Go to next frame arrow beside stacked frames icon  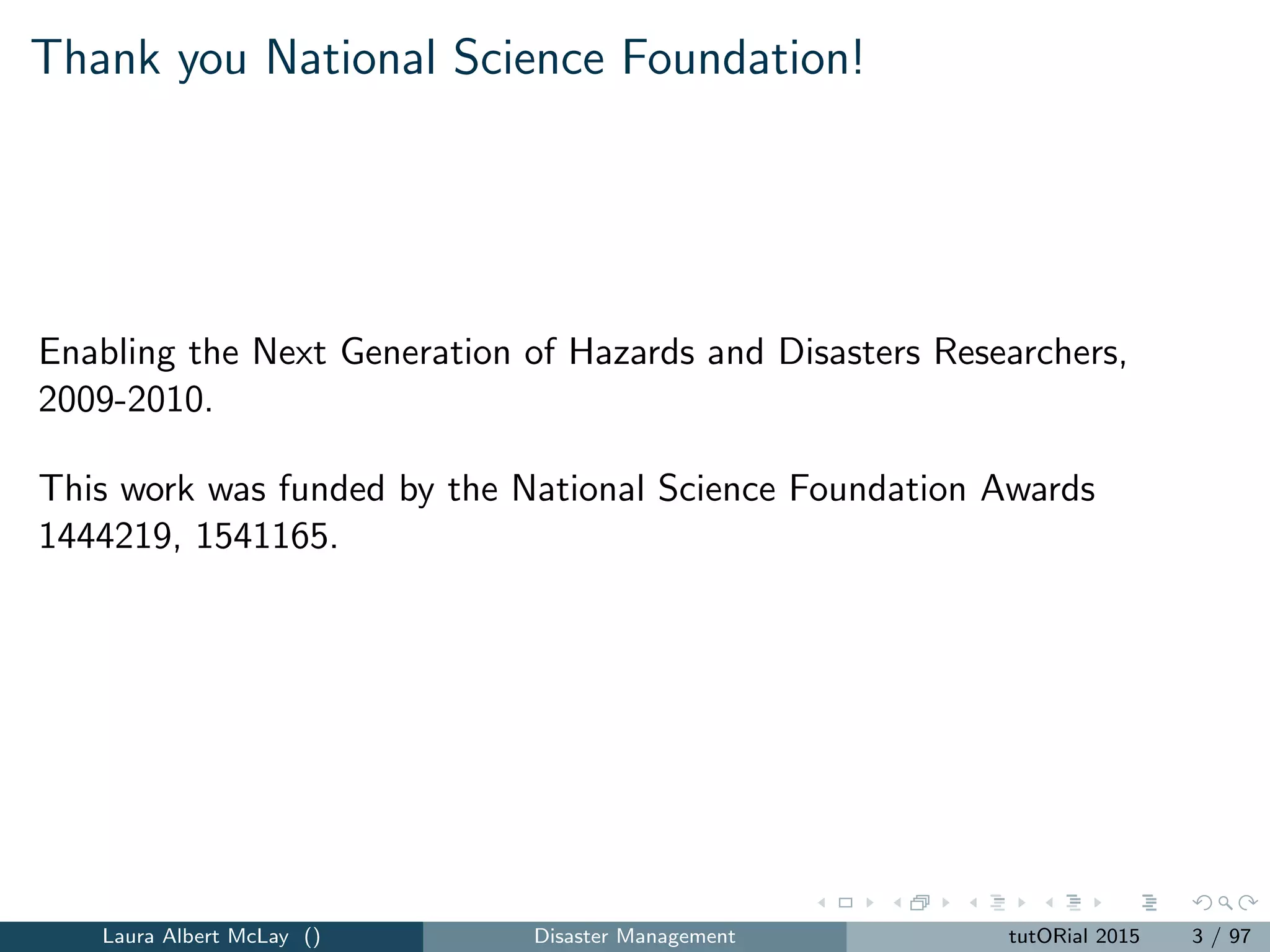[x=946, y=903]
